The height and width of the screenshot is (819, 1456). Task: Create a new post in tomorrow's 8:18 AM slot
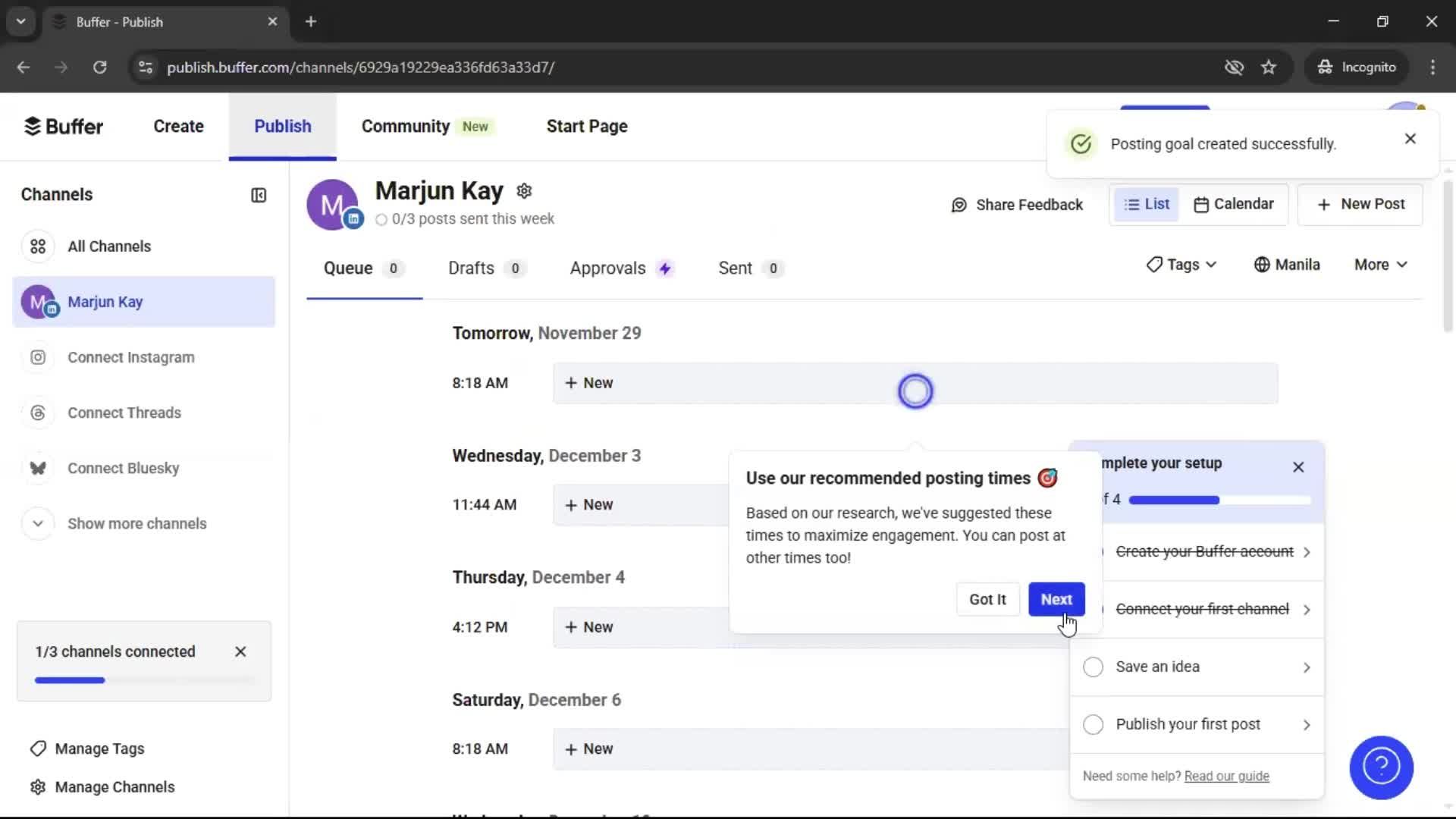[590, 383]
